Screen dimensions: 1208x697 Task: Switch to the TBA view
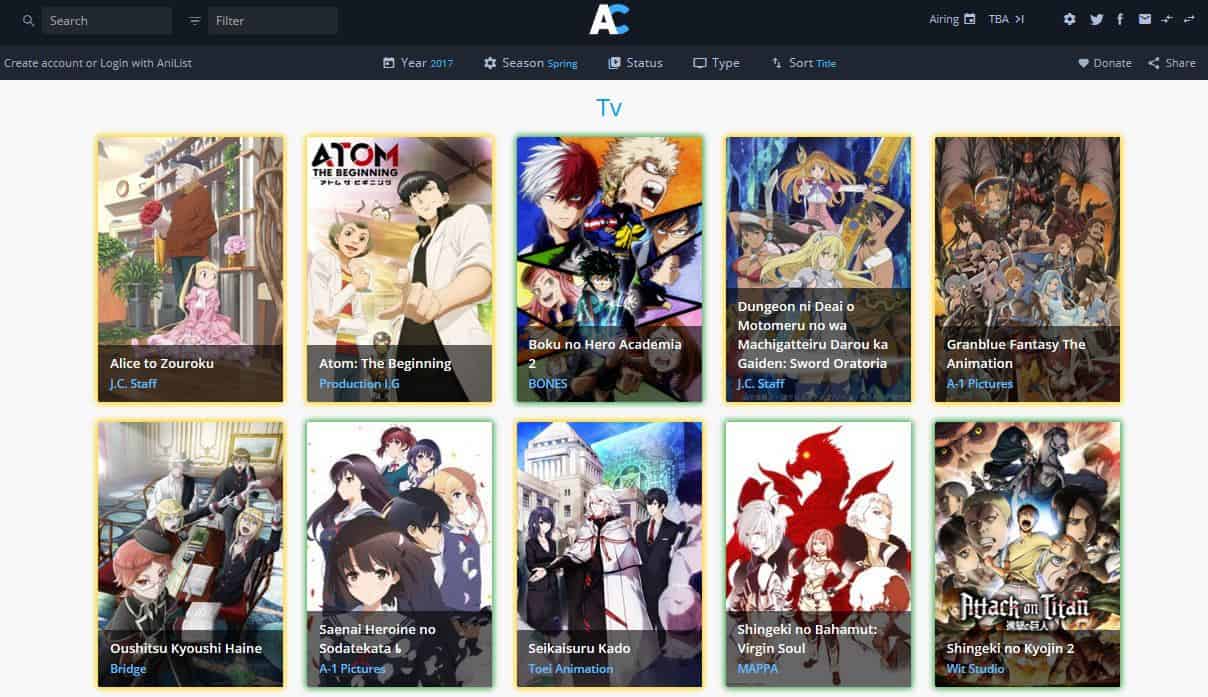pos(1006,19)
